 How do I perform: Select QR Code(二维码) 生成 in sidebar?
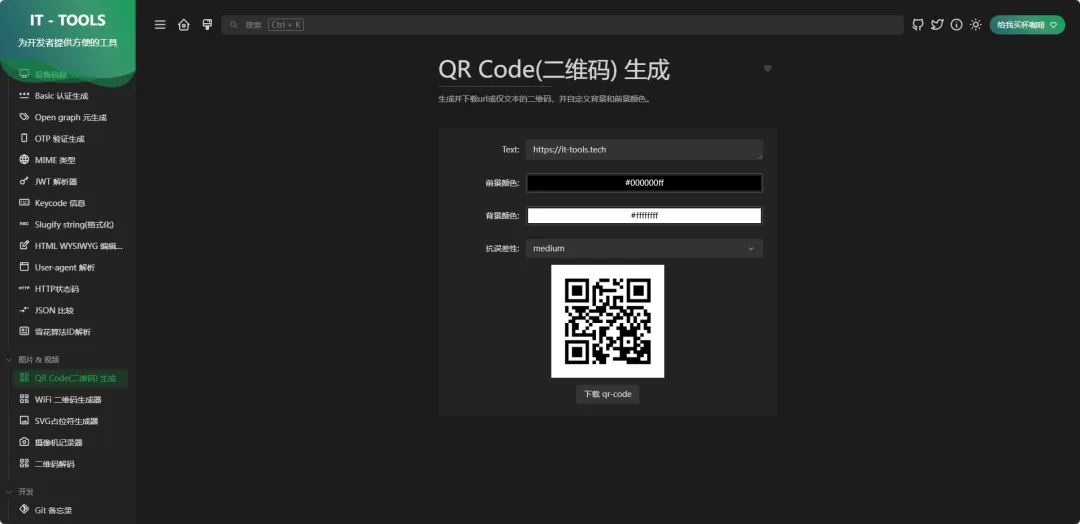[70, 378]
